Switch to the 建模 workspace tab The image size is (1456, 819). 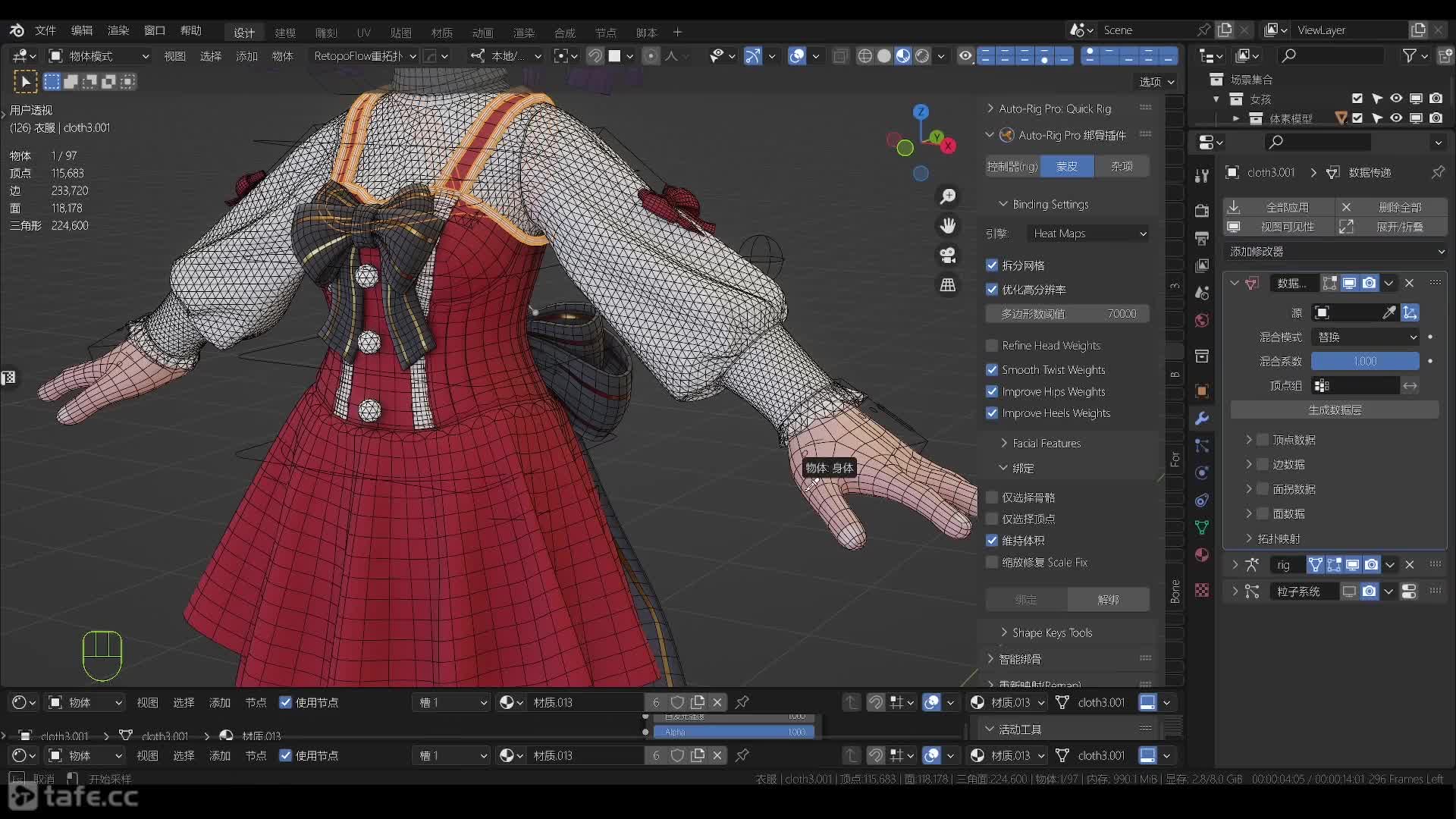(x=285, y=33)
